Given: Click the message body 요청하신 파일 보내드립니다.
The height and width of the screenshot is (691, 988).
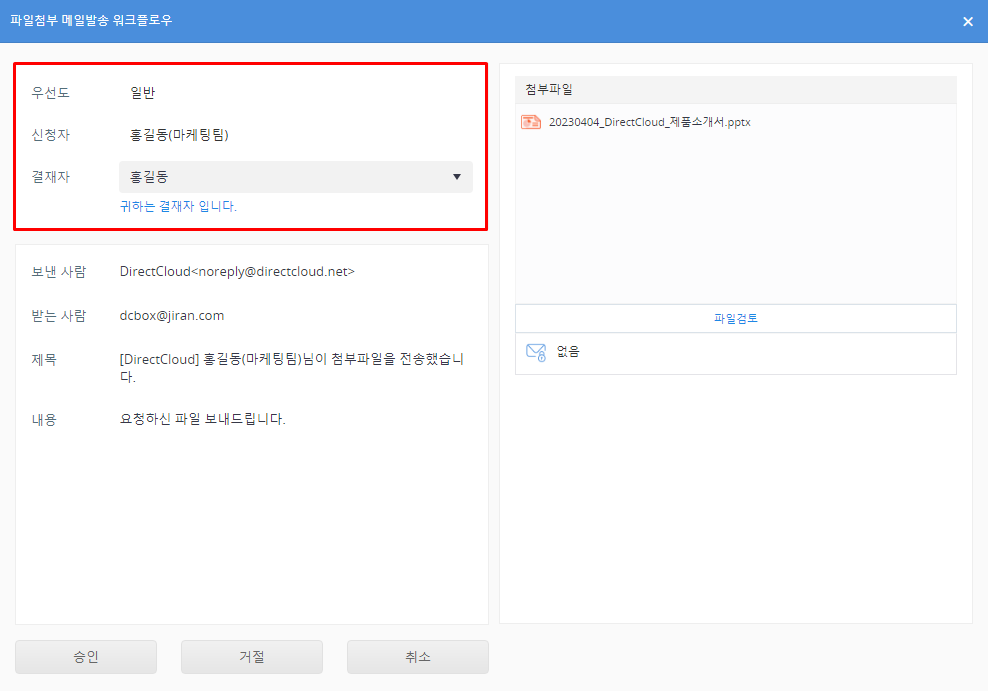Looking at the screenshot, I should (203, 419).
